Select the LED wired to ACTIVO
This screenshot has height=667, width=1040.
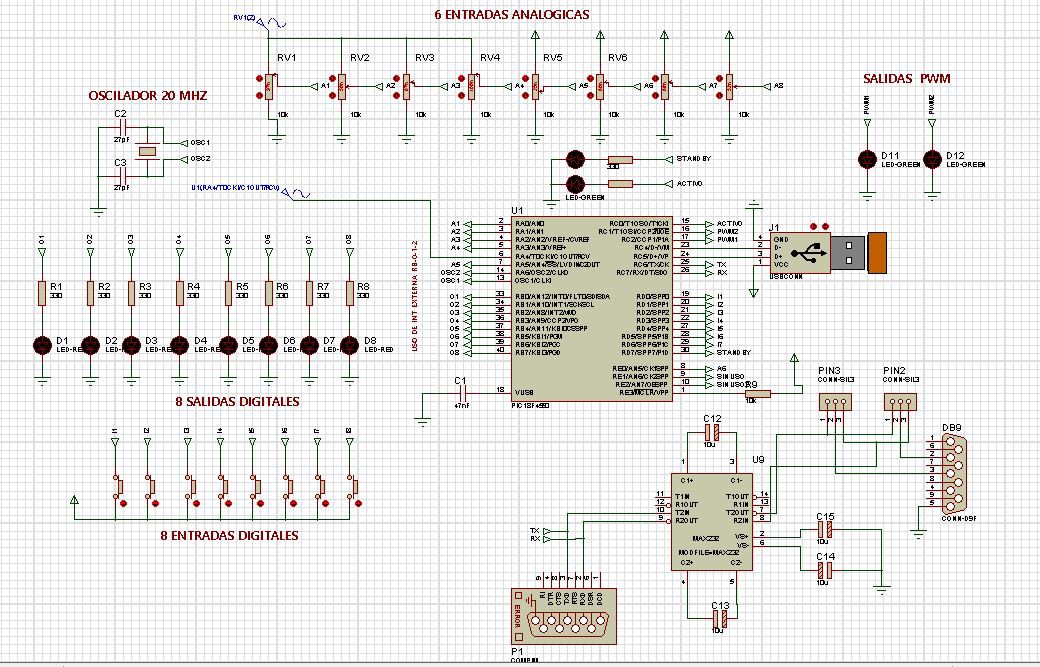click(x=575, y=184)
